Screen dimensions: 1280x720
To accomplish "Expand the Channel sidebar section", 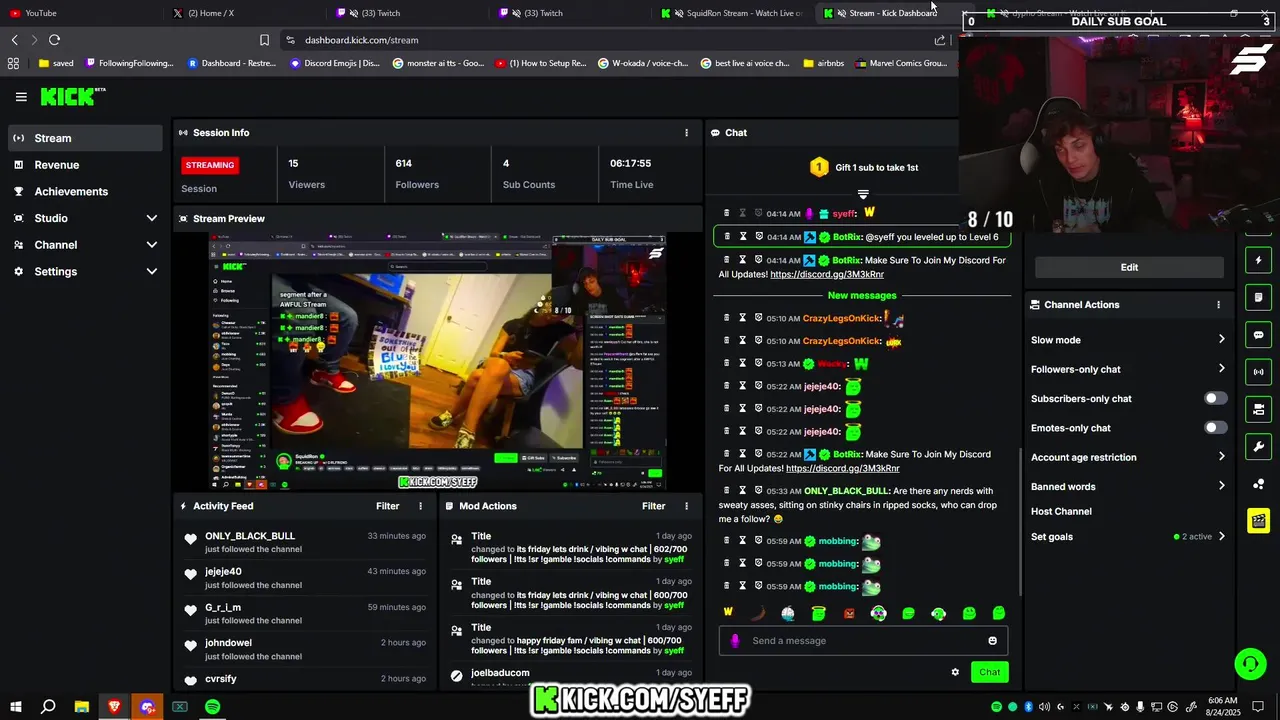I will tap(152, 245).
